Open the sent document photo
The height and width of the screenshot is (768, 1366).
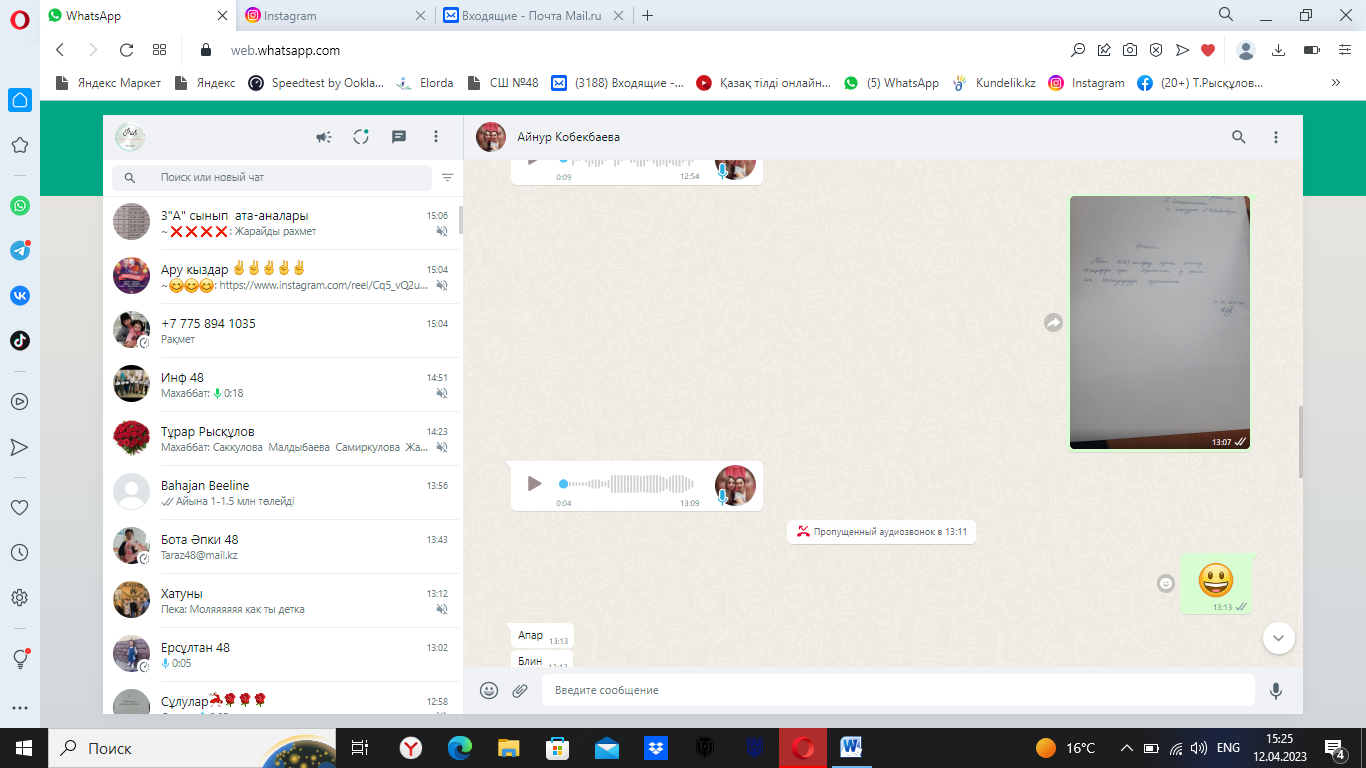coord(1160,322)
